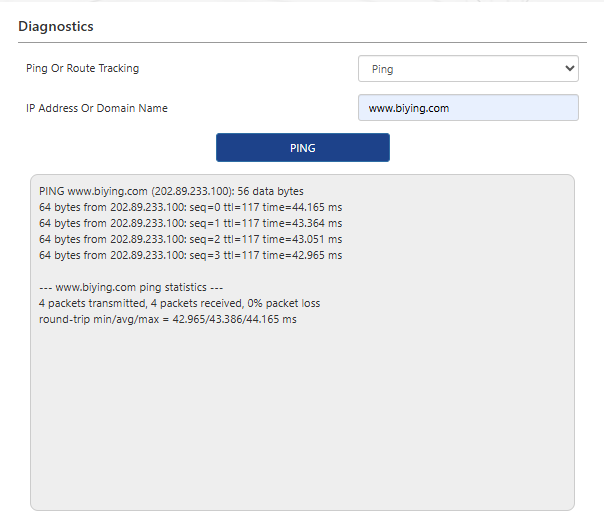The height and width of the screenshot is (525, 604).
Task: Click the empty area of the output box
Action: click(300, 420)
